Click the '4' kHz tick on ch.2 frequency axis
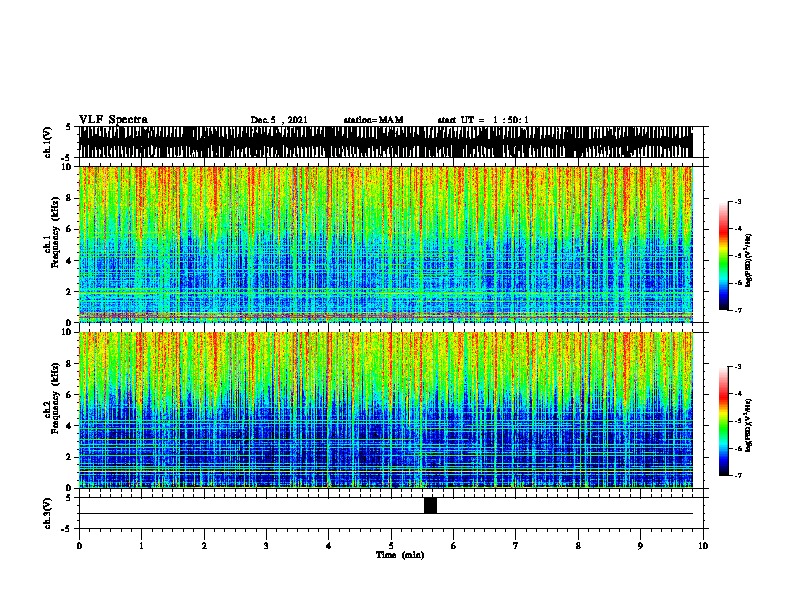Screen dimensions: 792x612 click(x=71, y=426)
